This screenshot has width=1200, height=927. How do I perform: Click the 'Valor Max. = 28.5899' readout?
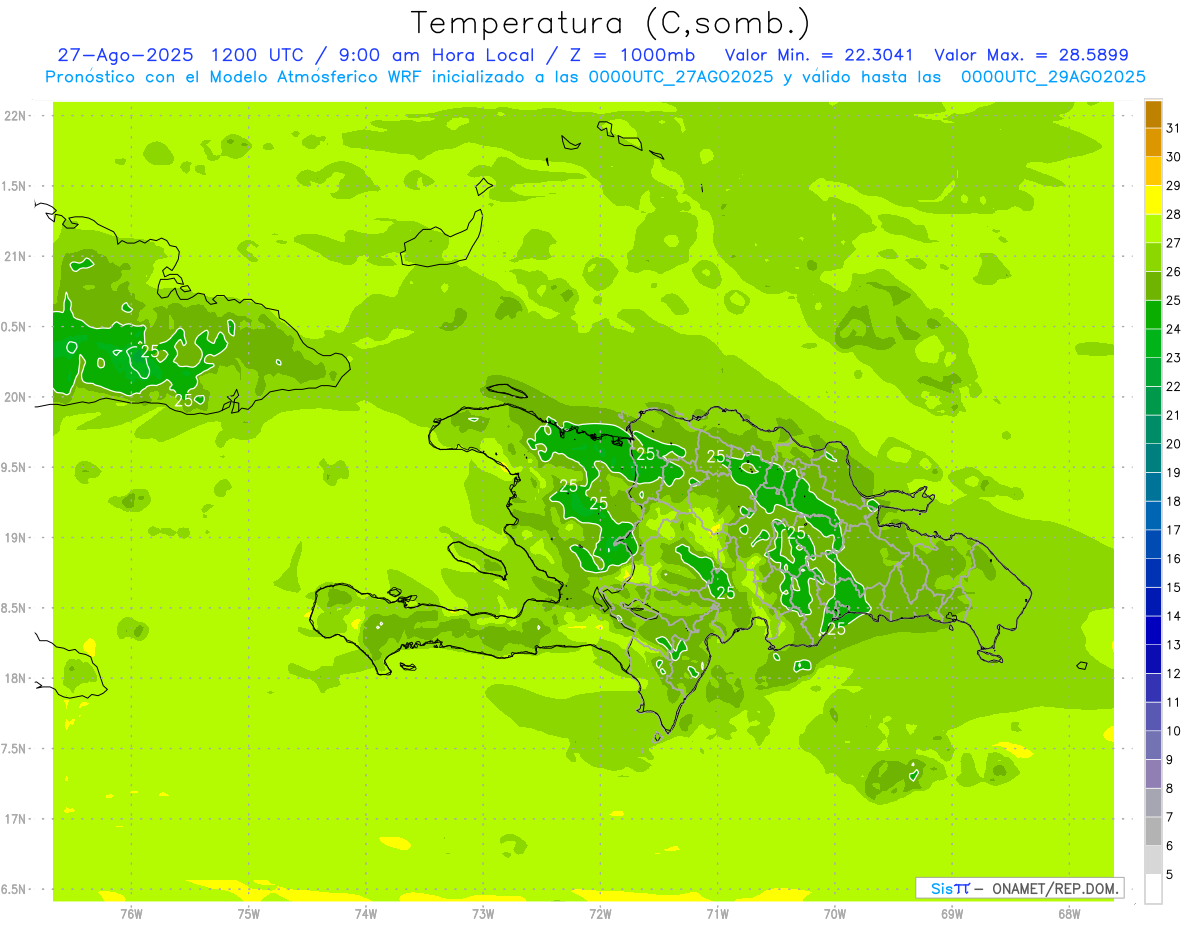pyautogui.click(x=1031, y=55)
